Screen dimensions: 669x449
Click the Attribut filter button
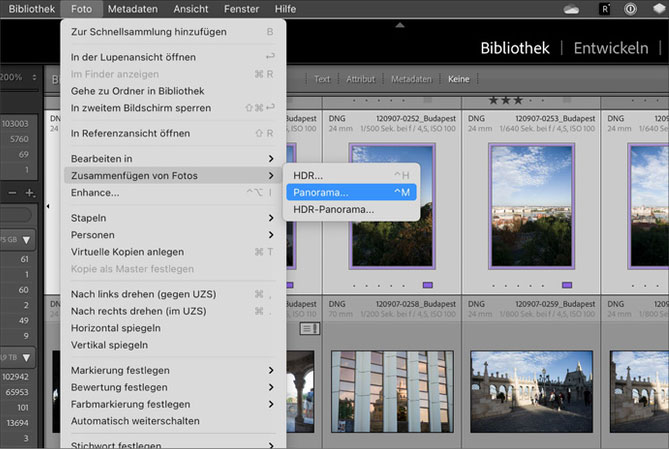[361, 79]
